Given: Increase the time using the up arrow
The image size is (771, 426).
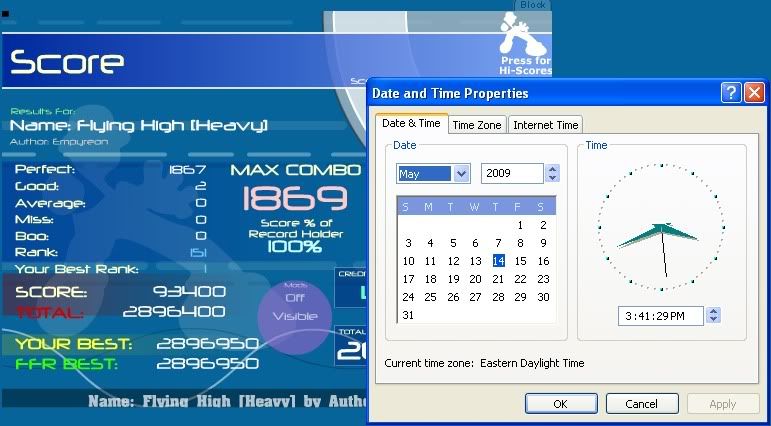Looking at the screenshot, I should (x=713, y=311).
